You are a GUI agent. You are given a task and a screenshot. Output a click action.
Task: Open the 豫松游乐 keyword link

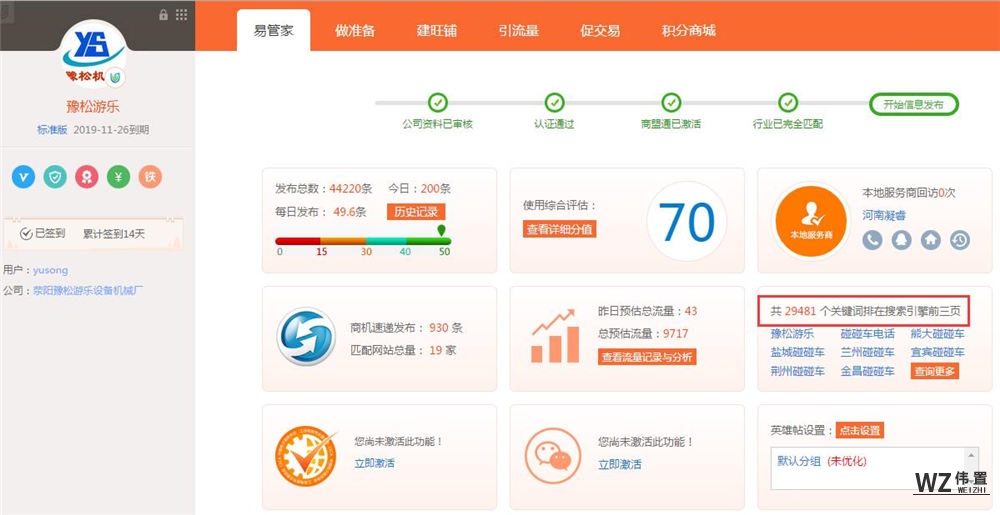pyautogui.click(x=792, y=333)
